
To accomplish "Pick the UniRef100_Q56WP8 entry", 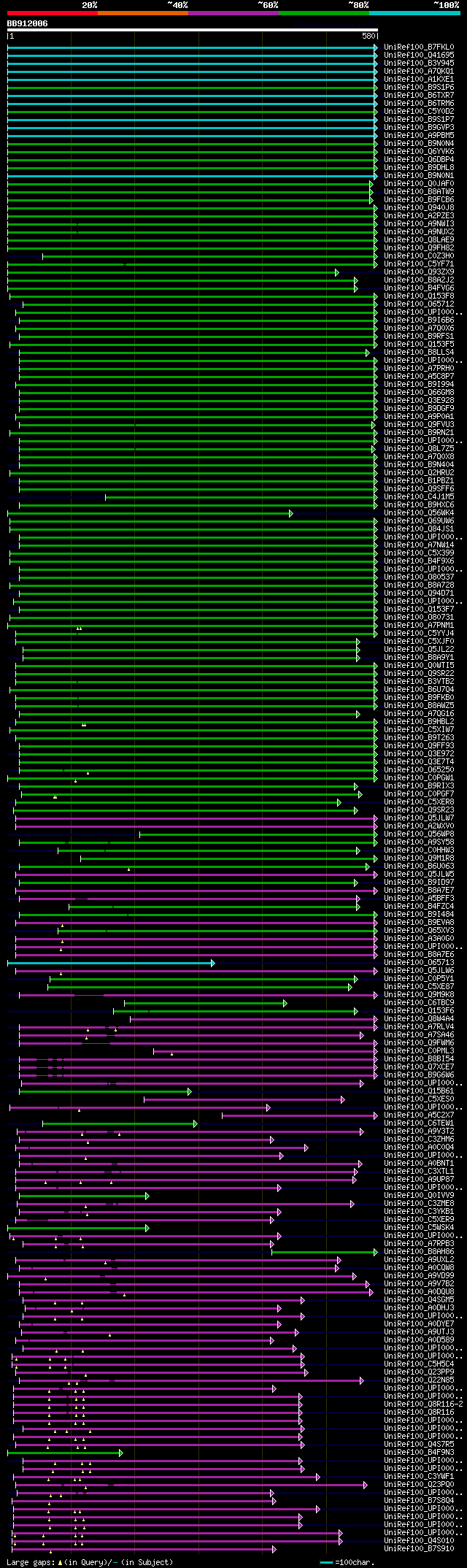I will point(419,834).
